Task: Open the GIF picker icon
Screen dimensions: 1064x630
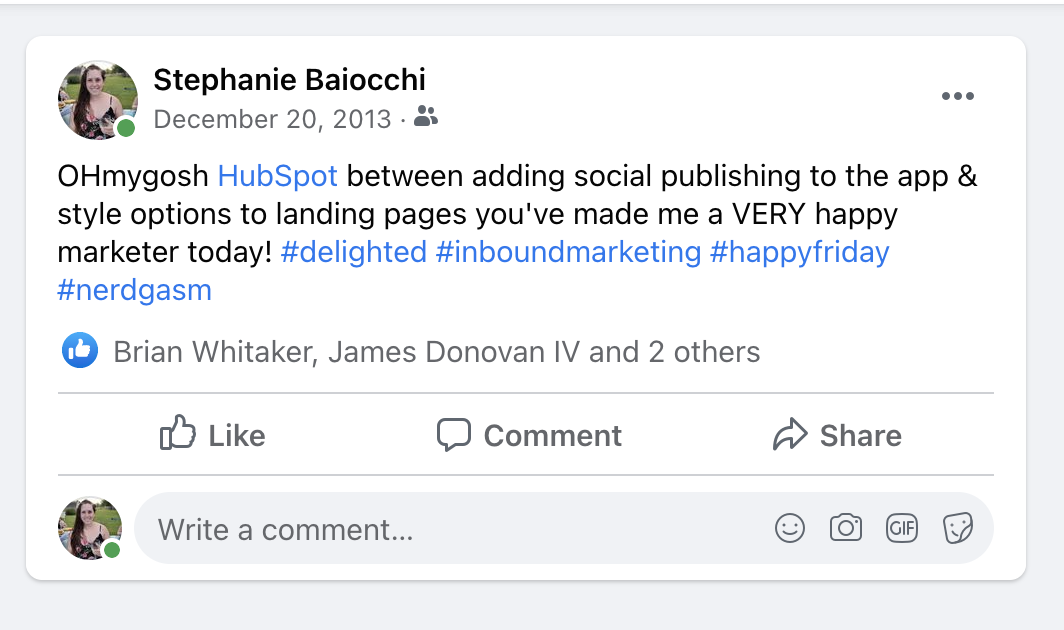Action: 902,527
